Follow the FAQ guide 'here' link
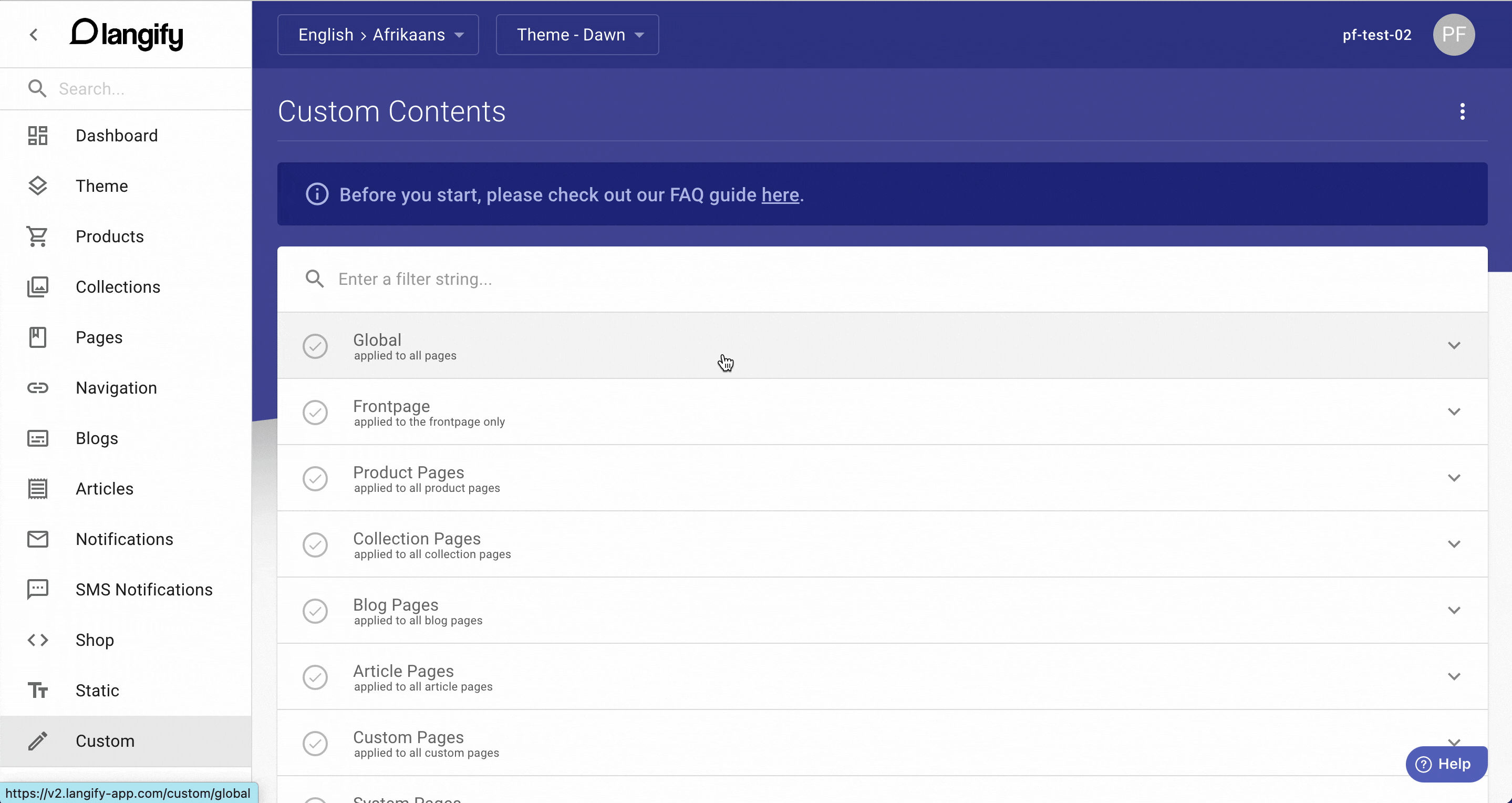The width and height of the screenshot is (1512, 803). [780, 195]
